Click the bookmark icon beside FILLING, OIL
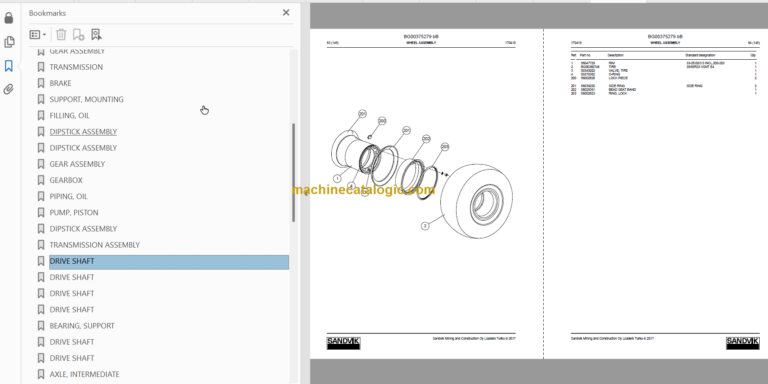The height and width of the screenshot is (384, 768). [x=41, y=116]
